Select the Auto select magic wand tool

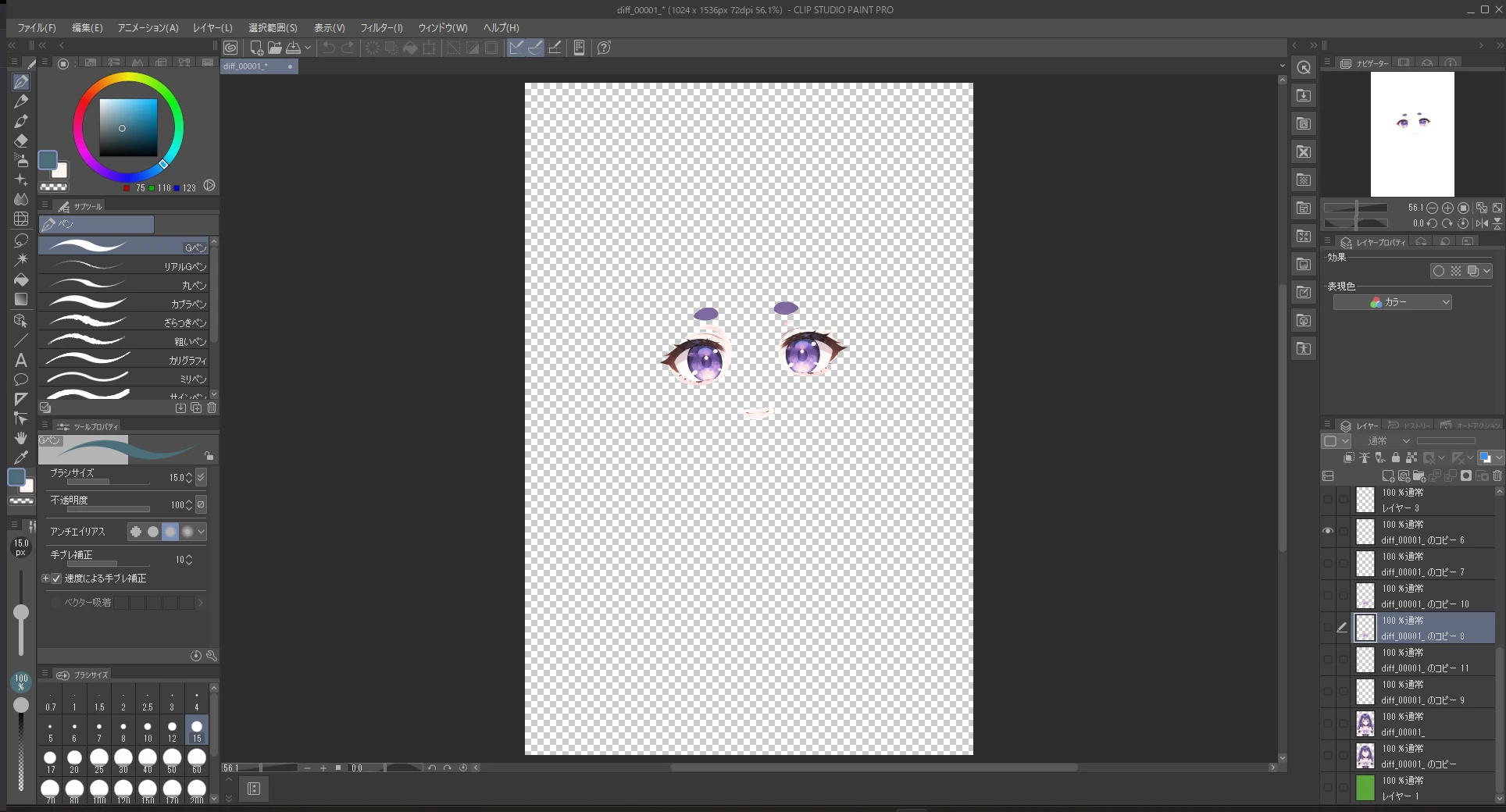point(21,259)
